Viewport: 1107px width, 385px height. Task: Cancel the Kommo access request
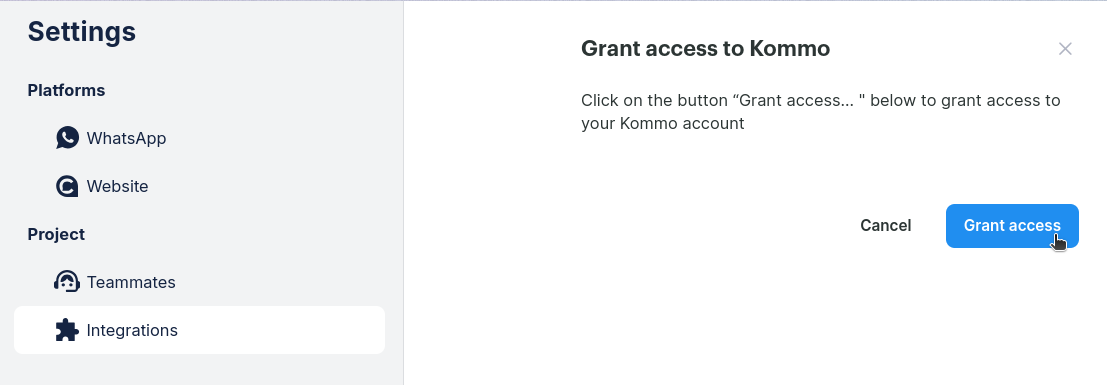pyautogui.click(x=885, y=225)
